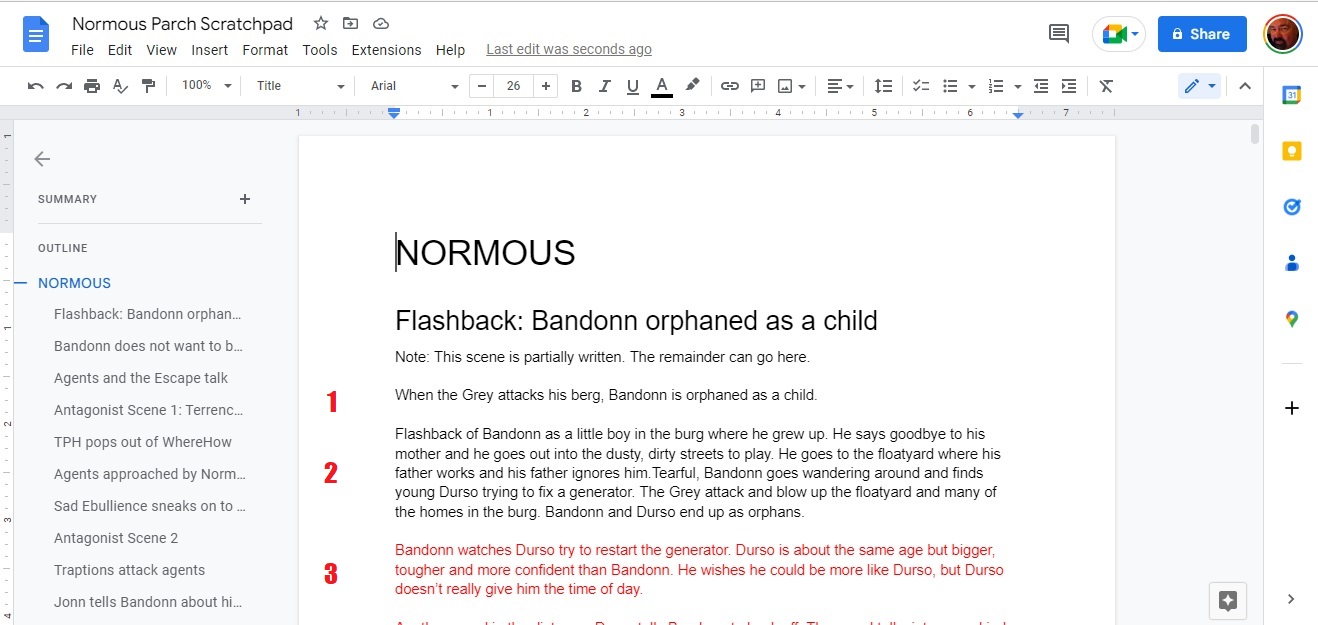1318x625 pixels.
Task: Click the Print icon
Action: tap(92, 86)
